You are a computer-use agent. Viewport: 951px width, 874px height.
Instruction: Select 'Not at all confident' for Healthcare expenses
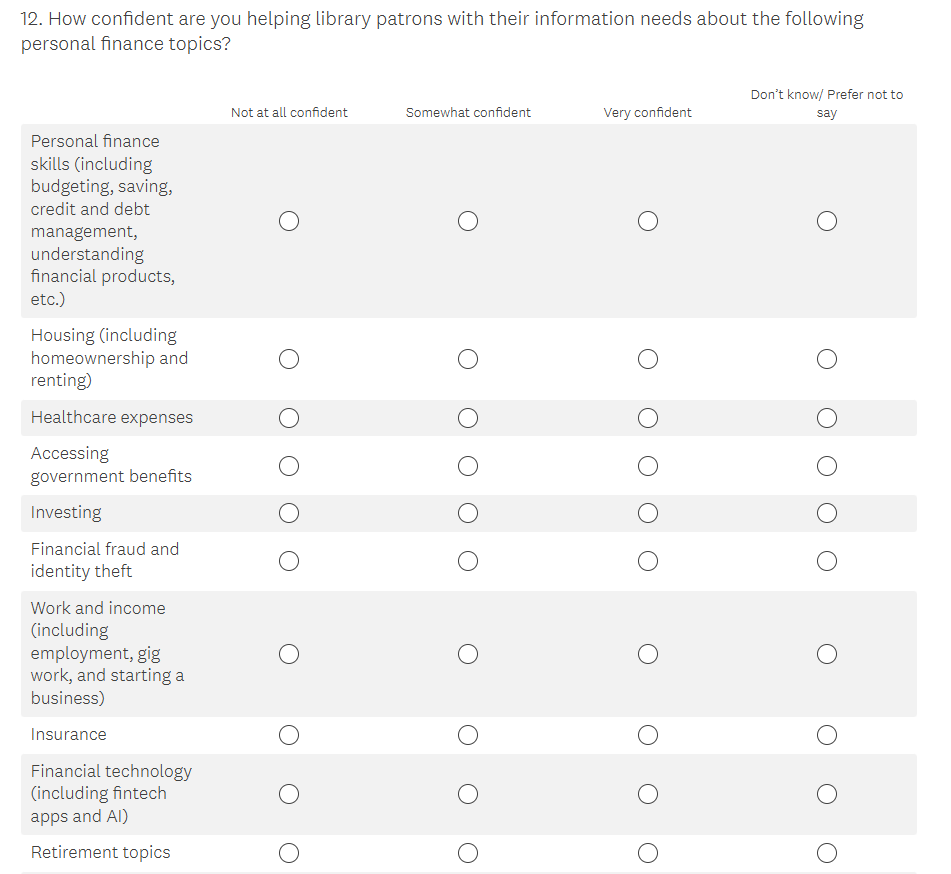click(289, 418)
